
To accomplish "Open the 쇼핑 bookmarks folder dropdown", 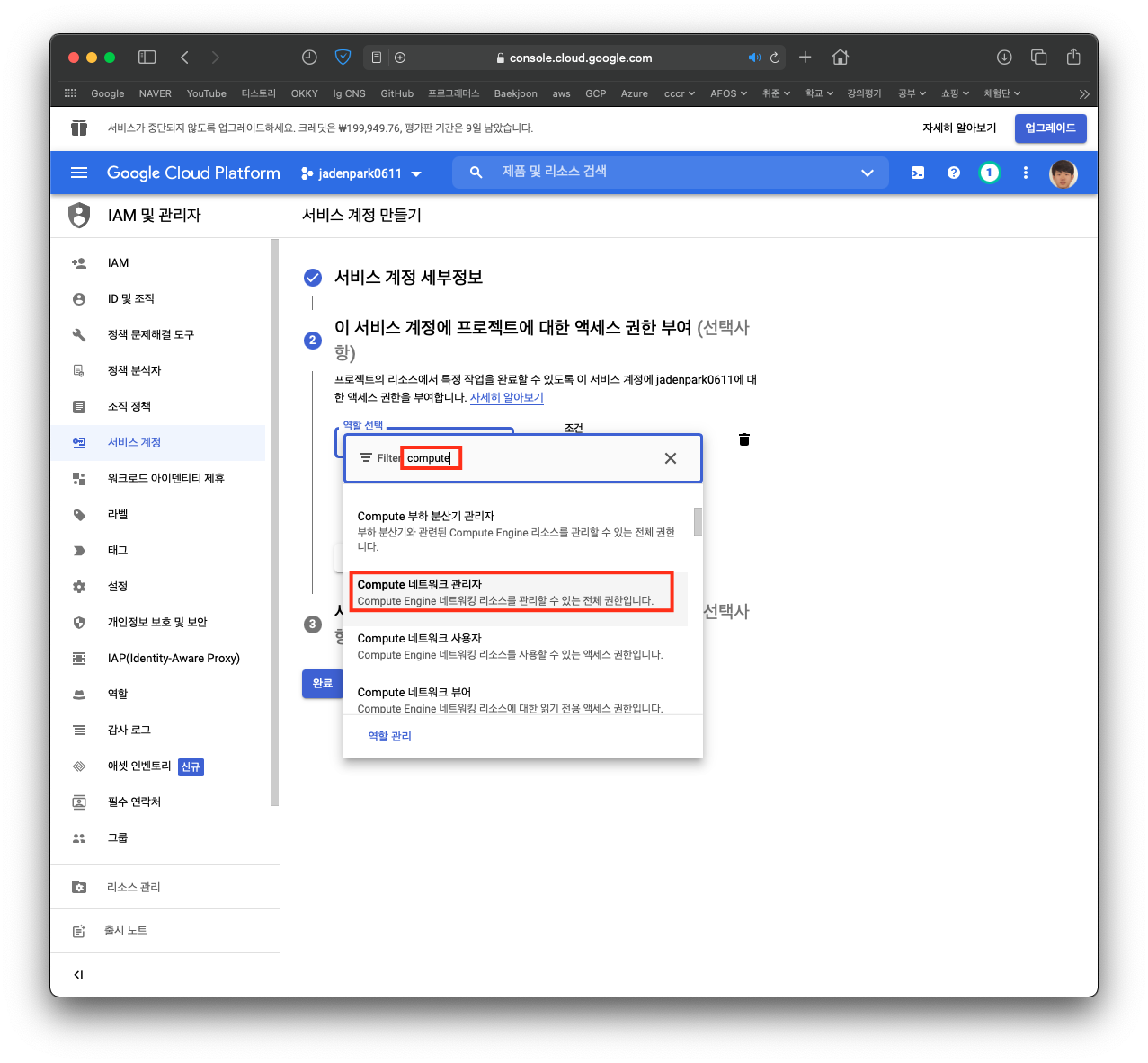I will click(x=956, y=93).
